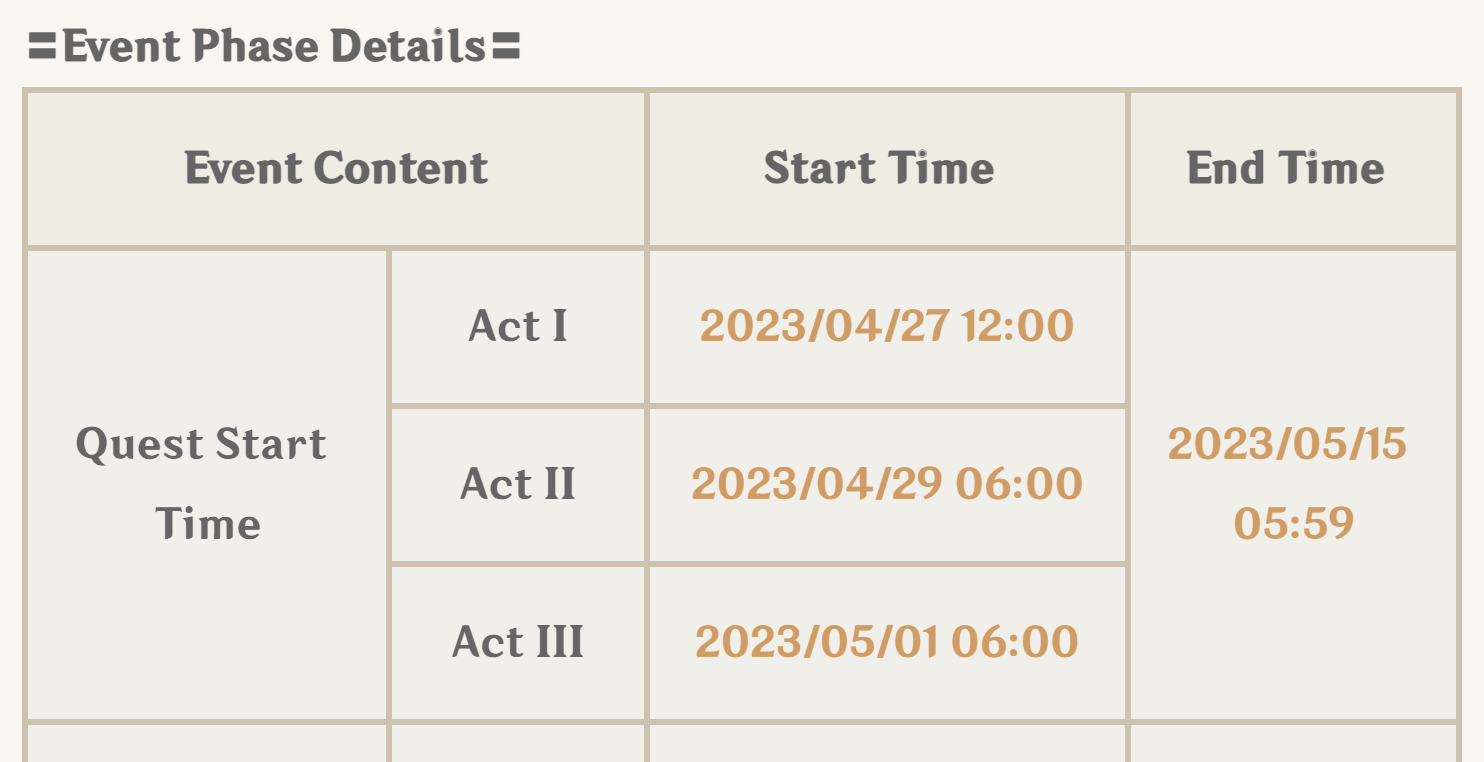Click the empty cell below the end date
This screenshot has width=1484, height=762.
pyautogui.click(x=1293, y=744)
